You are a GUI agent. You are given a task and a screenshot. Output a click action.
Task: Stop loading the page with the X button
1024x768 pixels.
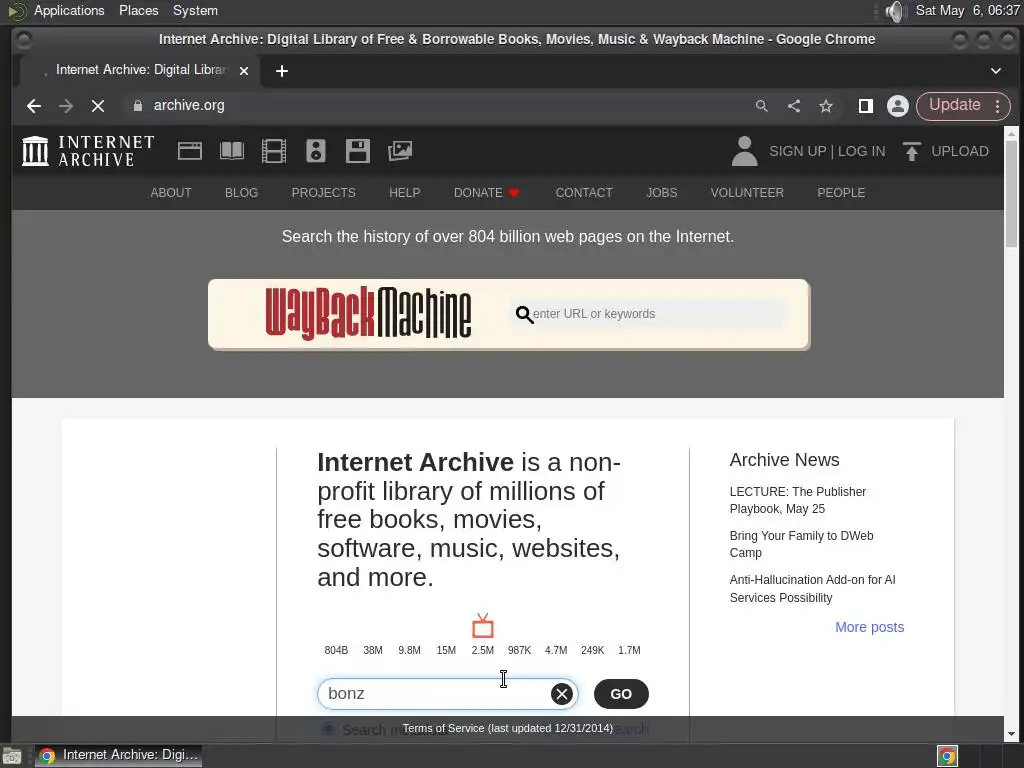(x=98, y=106)
